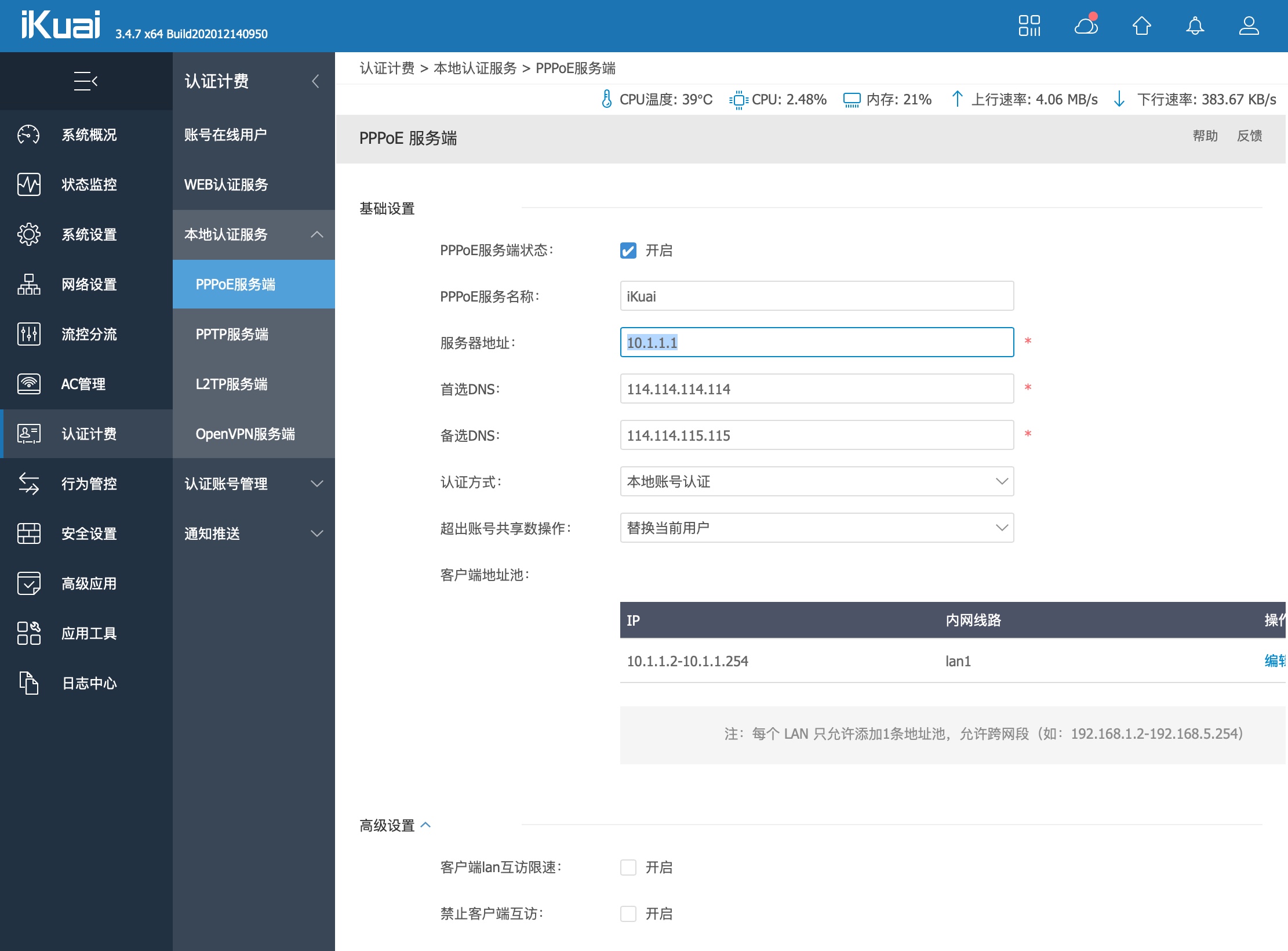
Task: Enable 客户端lan互访限速 option
Action: 628,866
